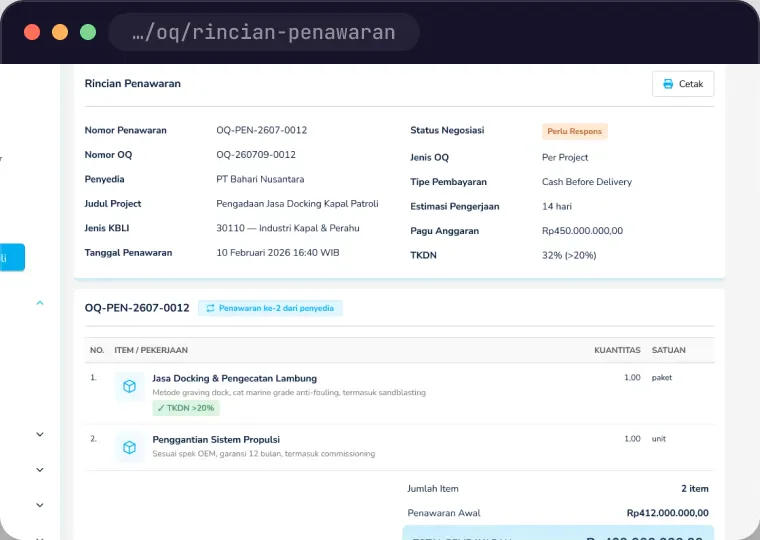Click the refresh icon in Penawaran ke-2 badge
The width and height of the screenshot is (760, 540).
click(x=210, y=308)
